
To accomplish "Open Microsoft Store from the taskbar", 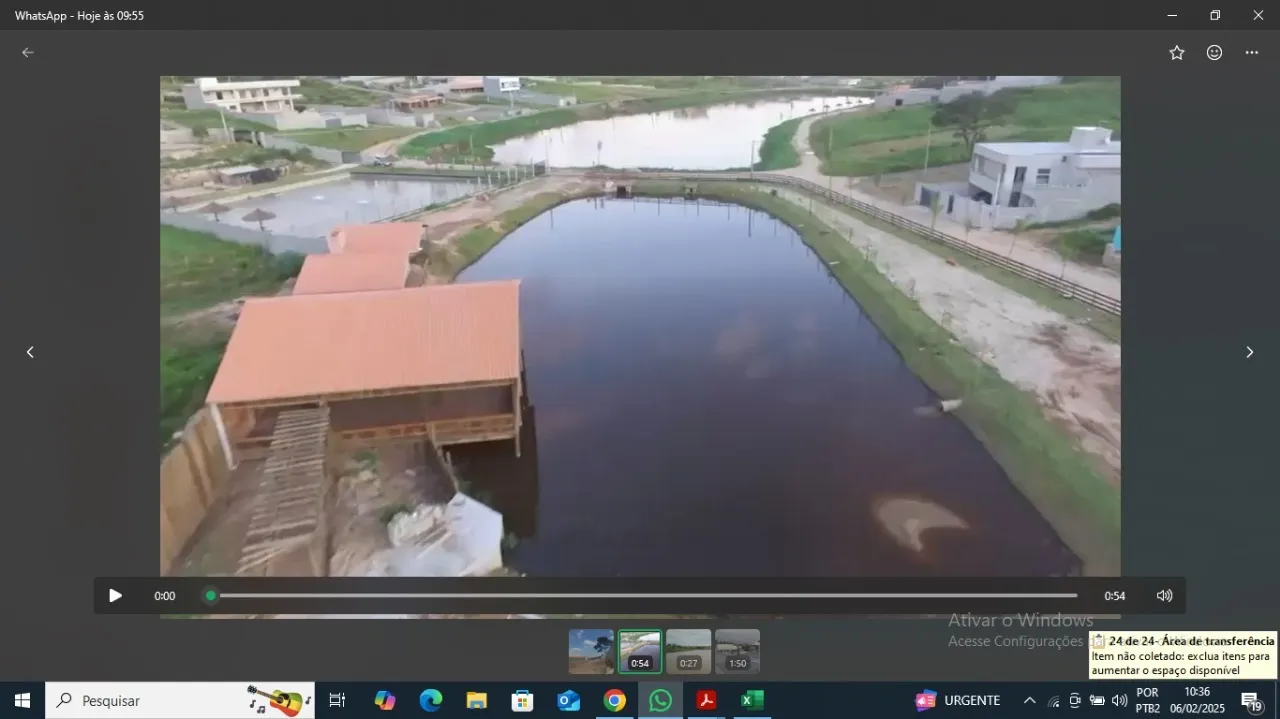I will pos(523,701).
